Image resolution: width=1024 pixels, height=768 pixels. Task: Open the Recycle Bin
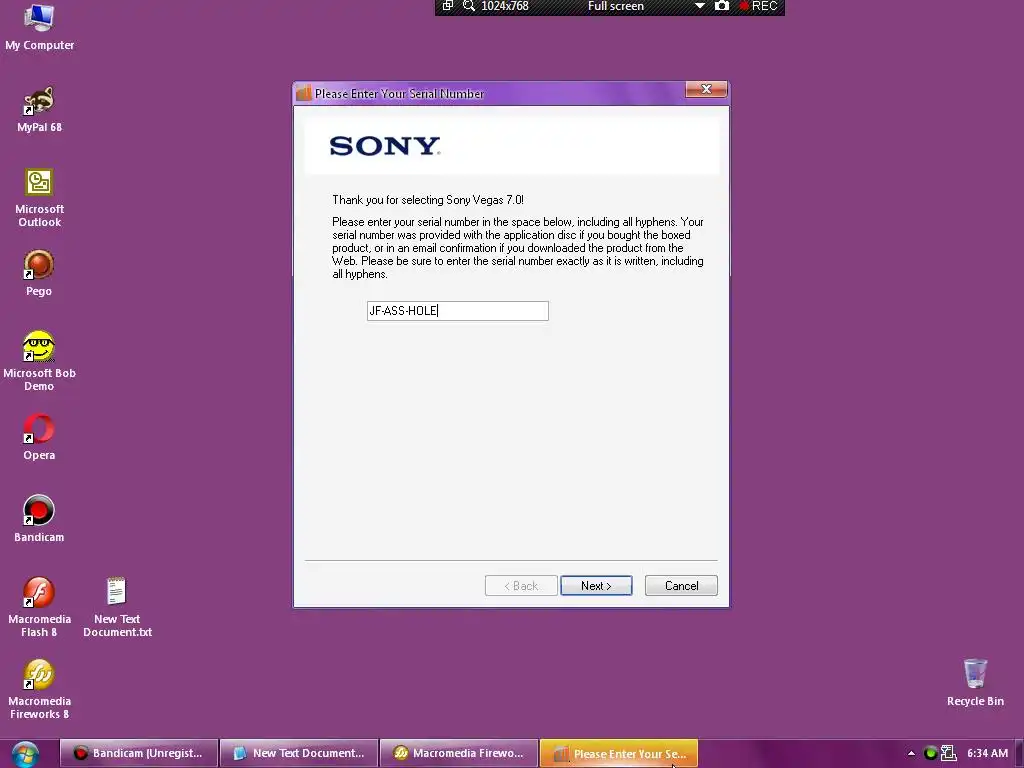point(975,682)
